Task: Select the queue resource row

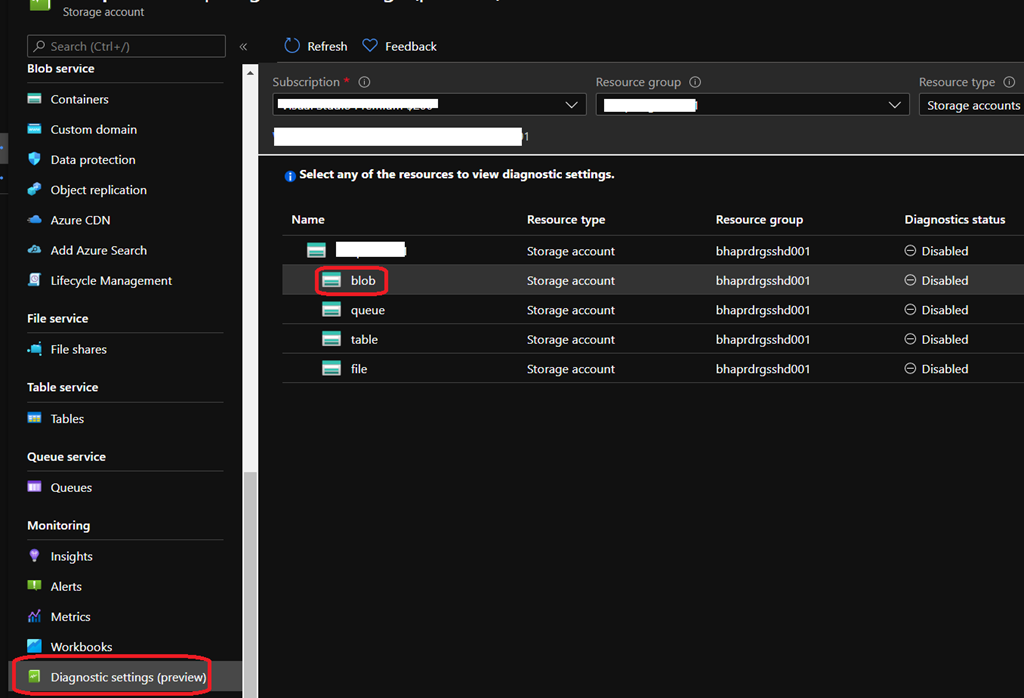Action: [x=367, y=310]
